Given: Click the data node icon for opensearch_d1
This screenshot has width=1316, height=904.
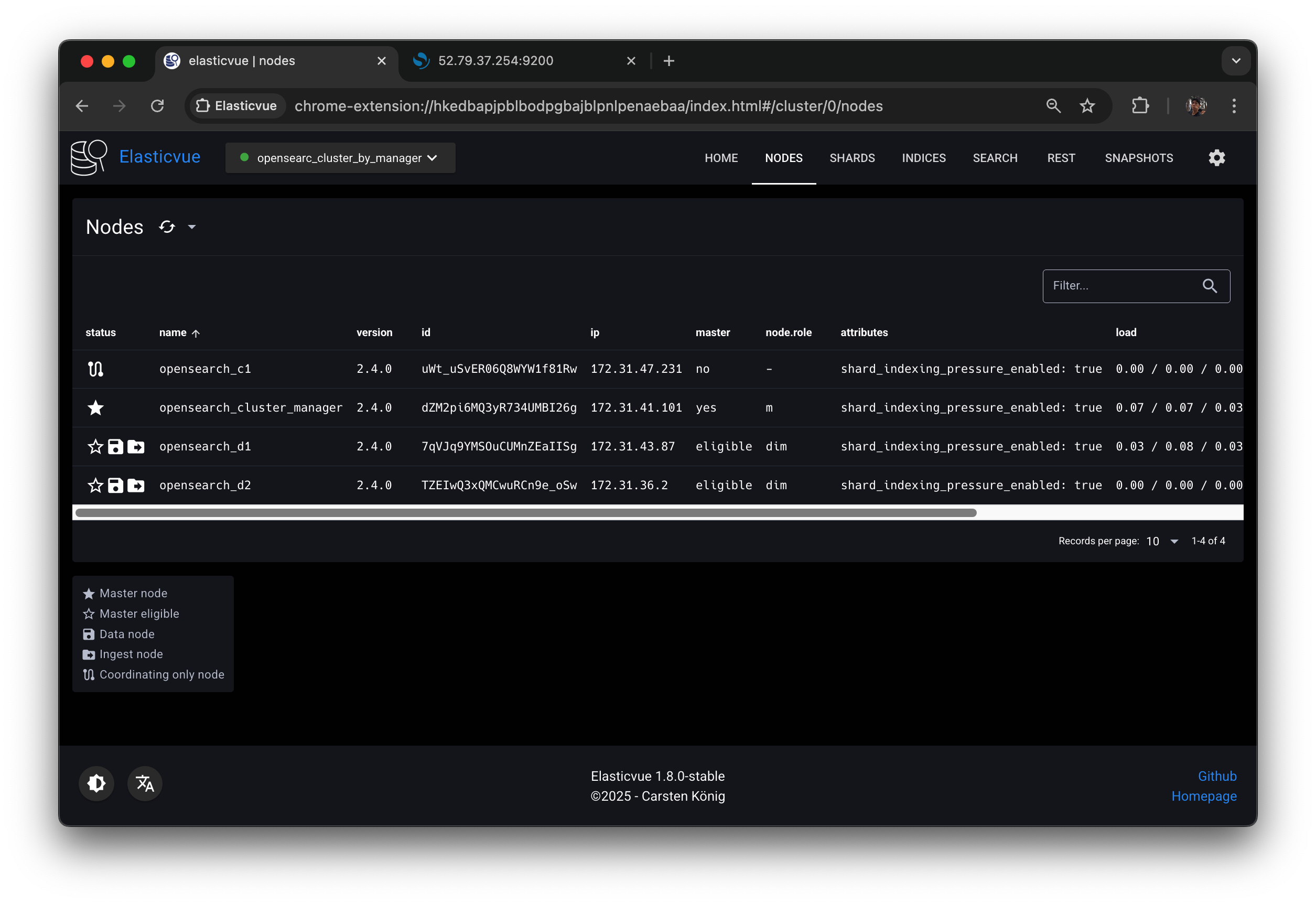Looking at the screenshot, I should (115, 447).
